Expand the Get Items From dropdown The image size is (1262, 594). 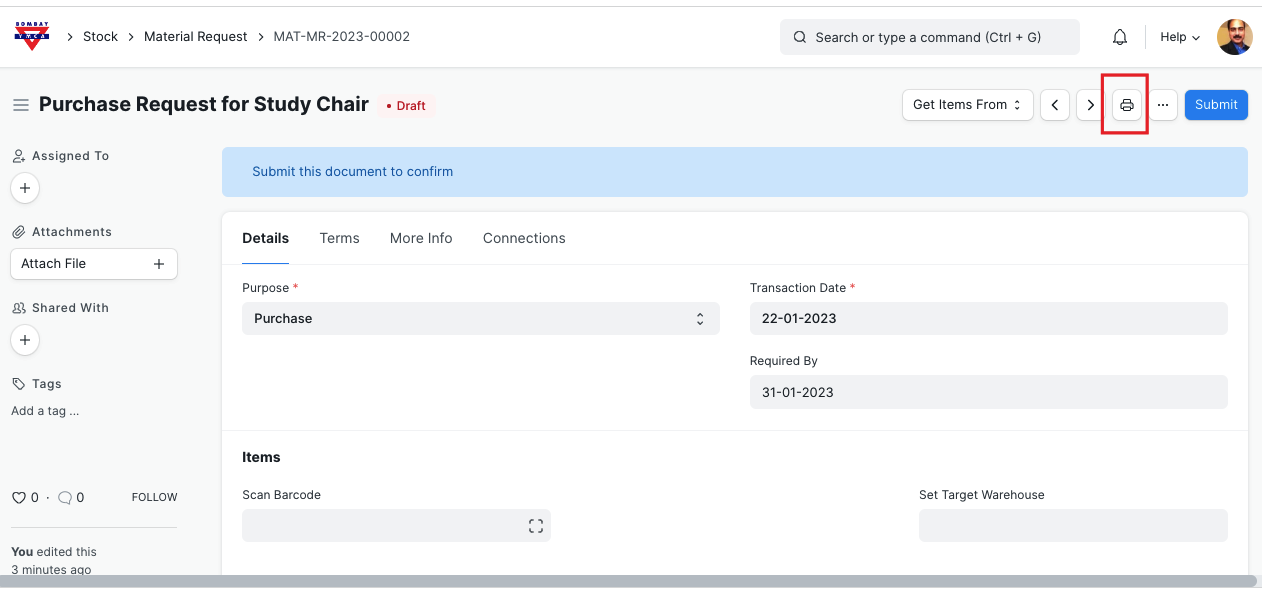[967, 105]
